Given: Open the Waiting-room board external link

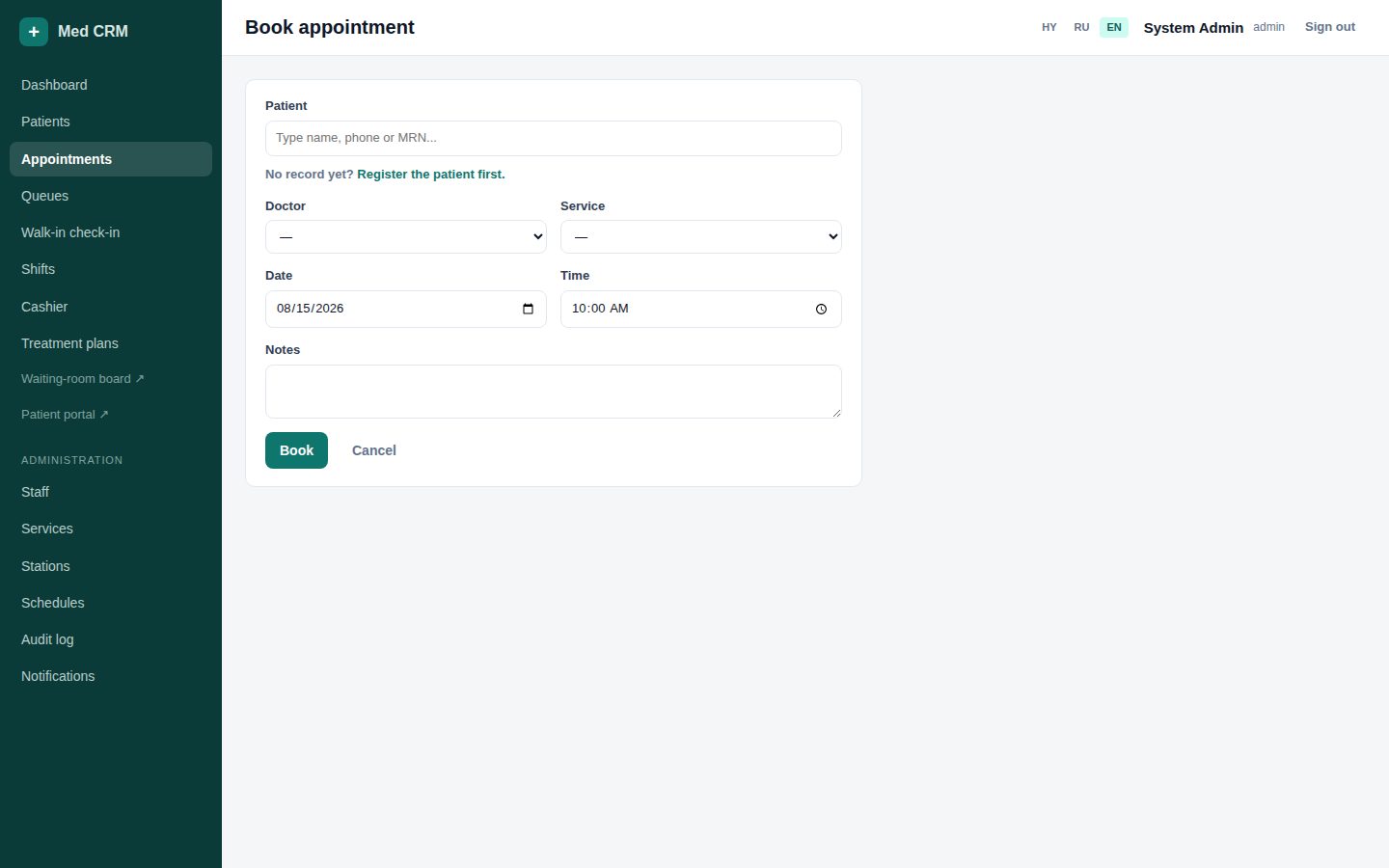Looking at the screenshot, I should [x=111, y=379].
